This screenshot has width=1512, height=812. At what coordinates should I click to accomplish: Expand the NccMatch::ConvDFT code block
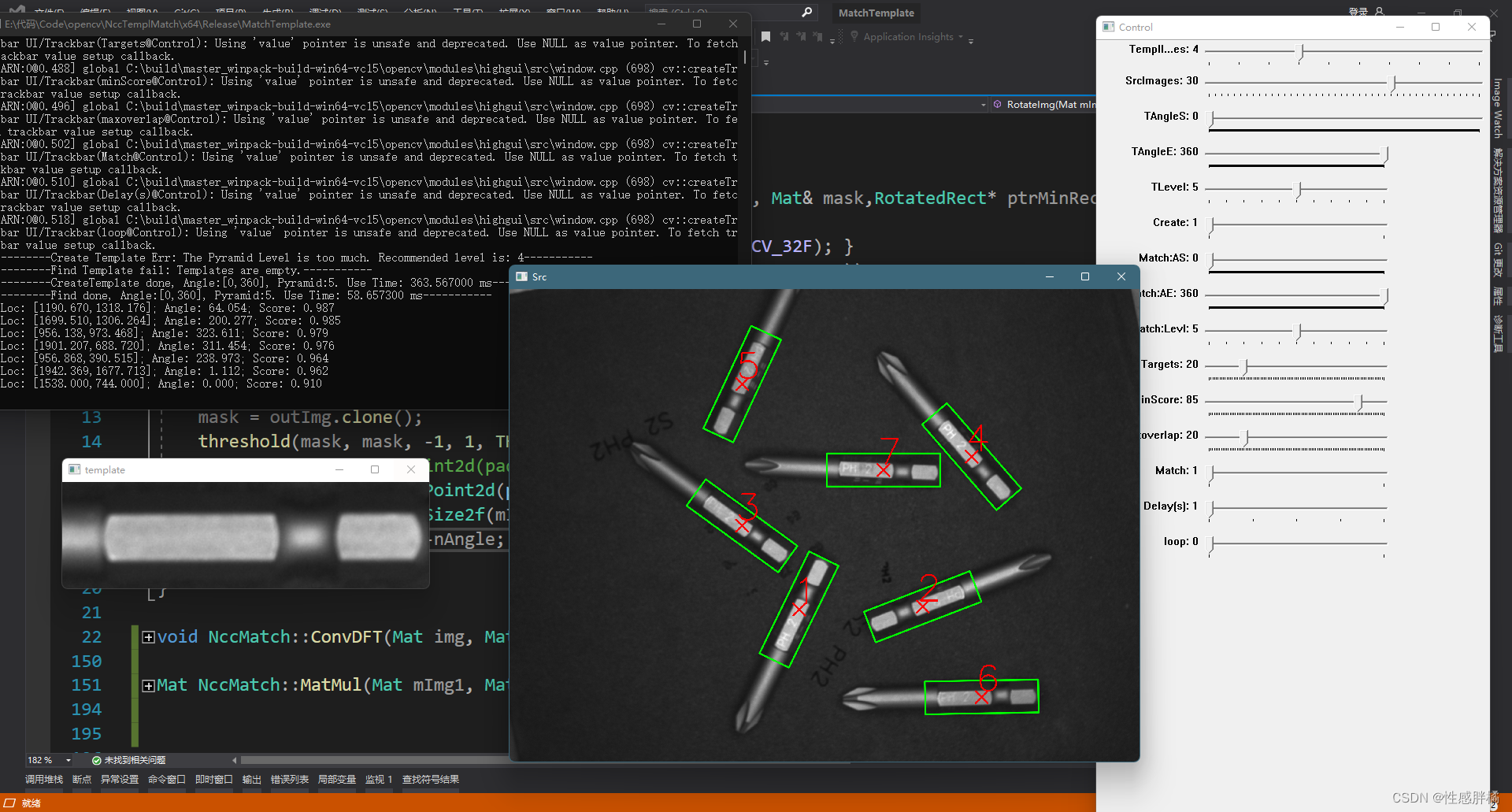[147, 637]
